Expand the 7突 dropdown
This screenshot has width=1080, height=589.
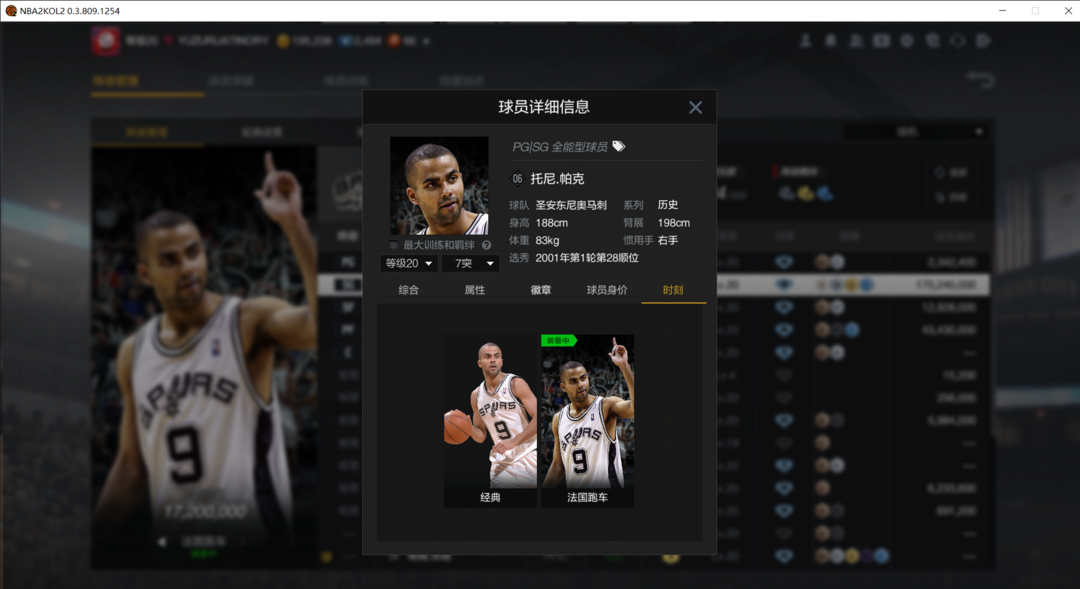click(x=470, y=263)
